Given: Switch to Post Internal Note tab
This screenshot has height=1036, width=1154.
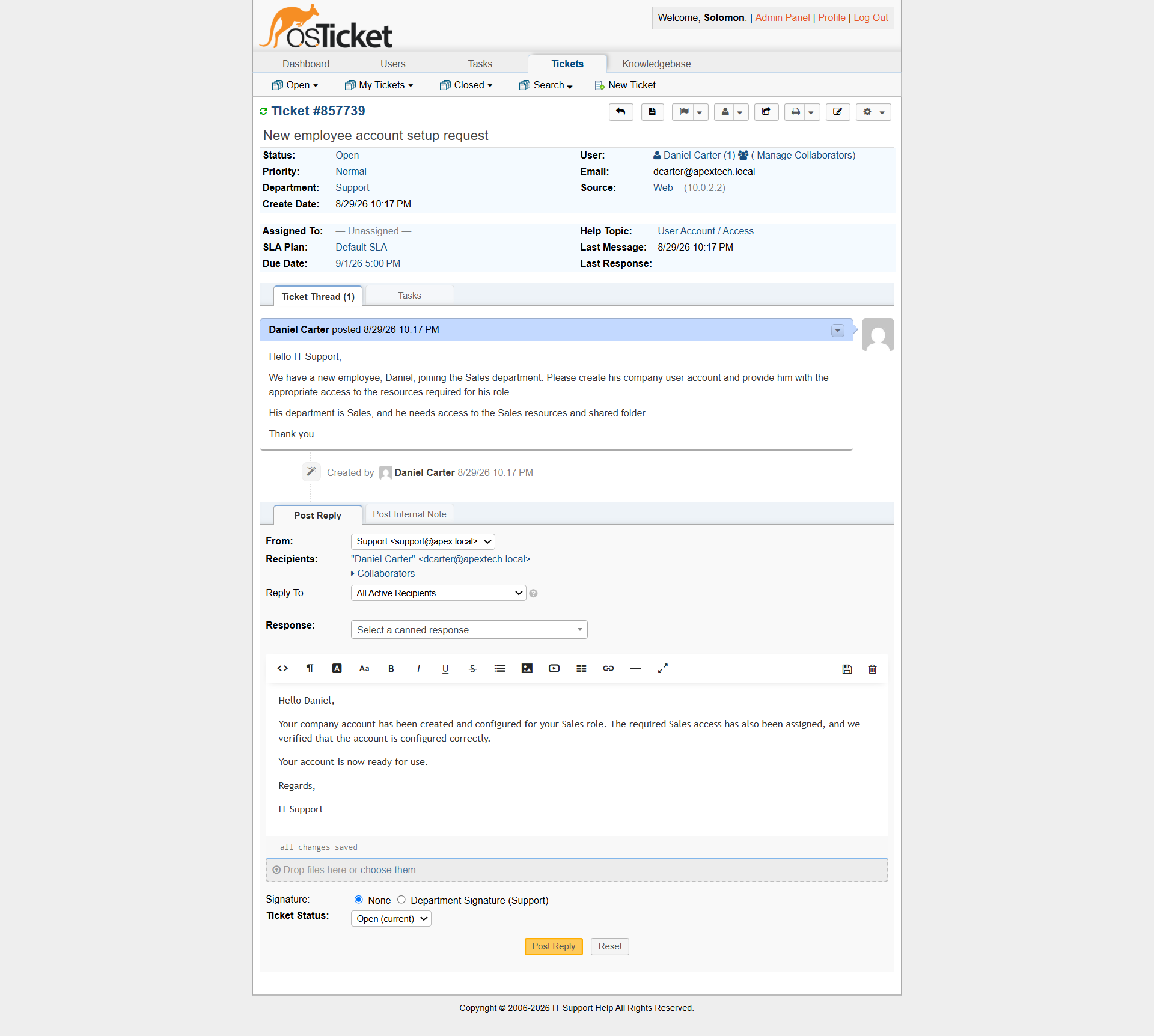Looking at the screenshot, I should point(410,514).
